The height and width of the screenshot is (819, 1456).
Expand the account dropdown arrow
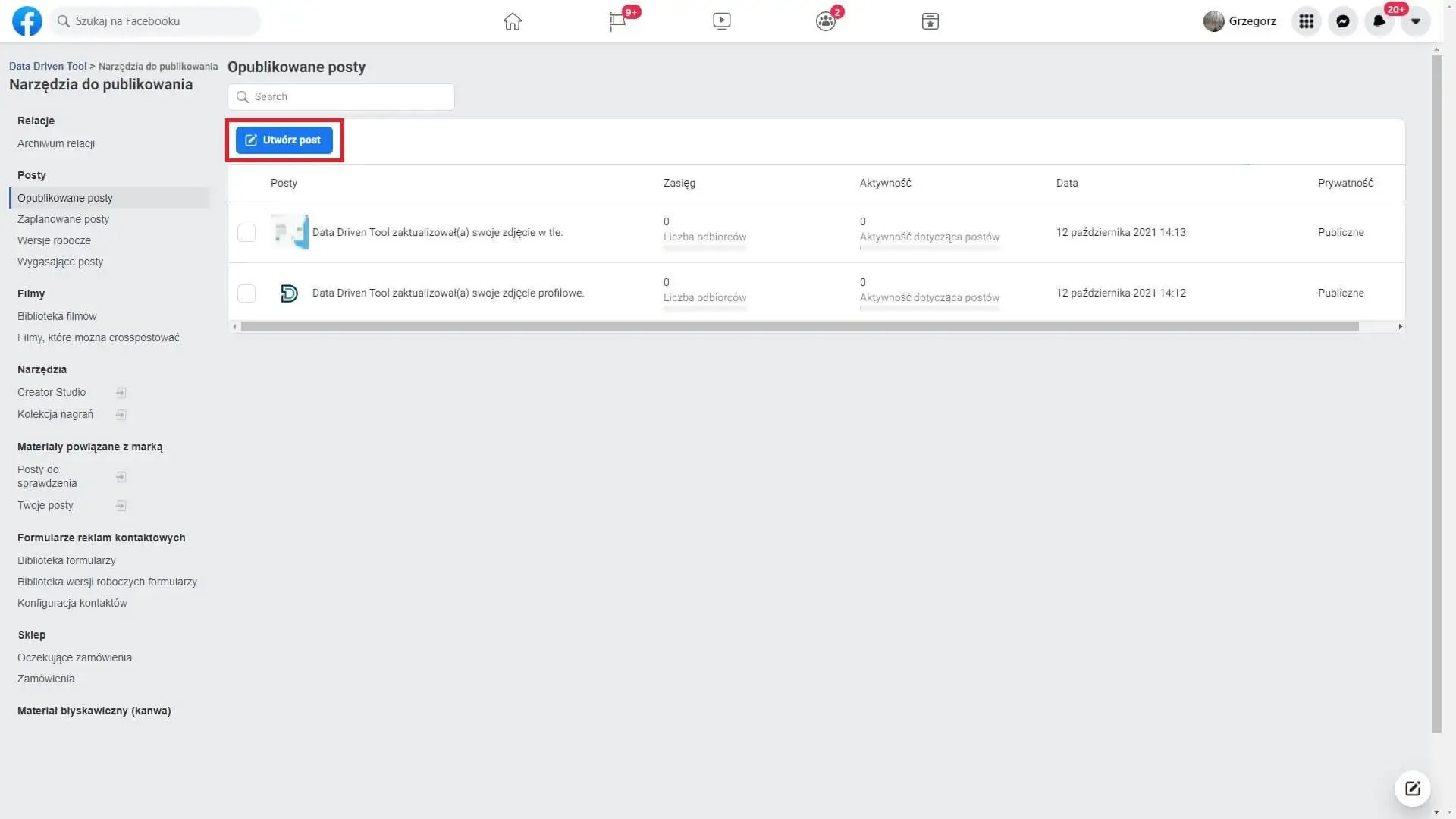coord(1416,21)
